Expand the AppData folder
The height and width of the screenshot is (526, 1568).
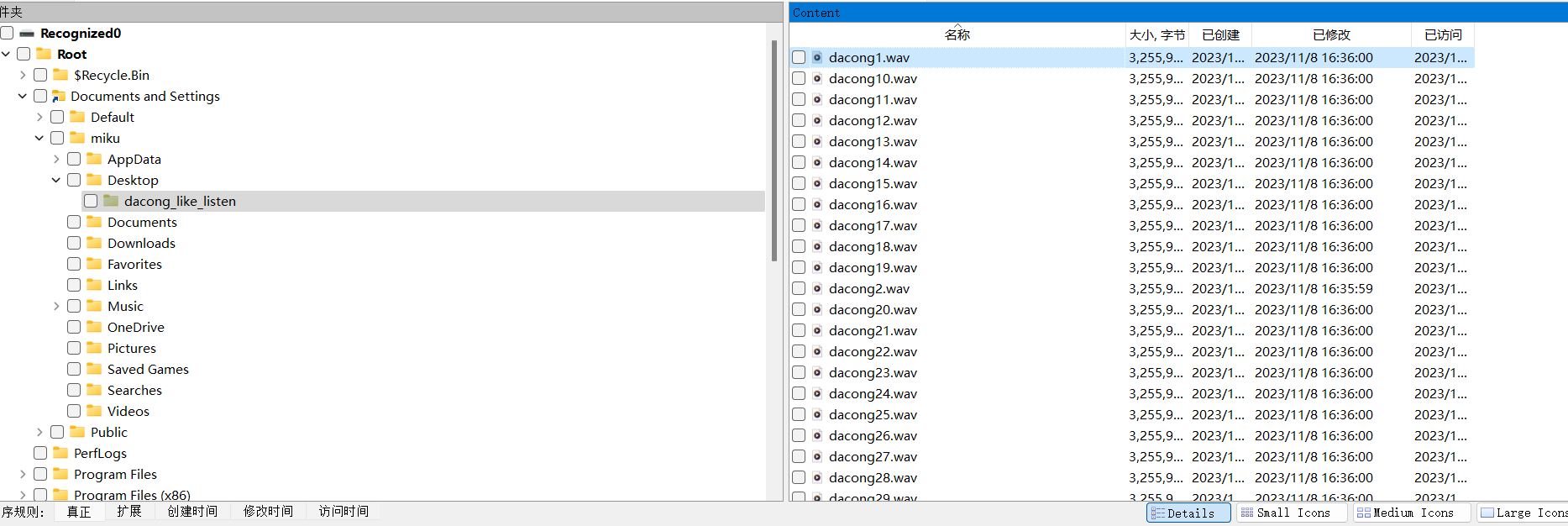point(56,159)
